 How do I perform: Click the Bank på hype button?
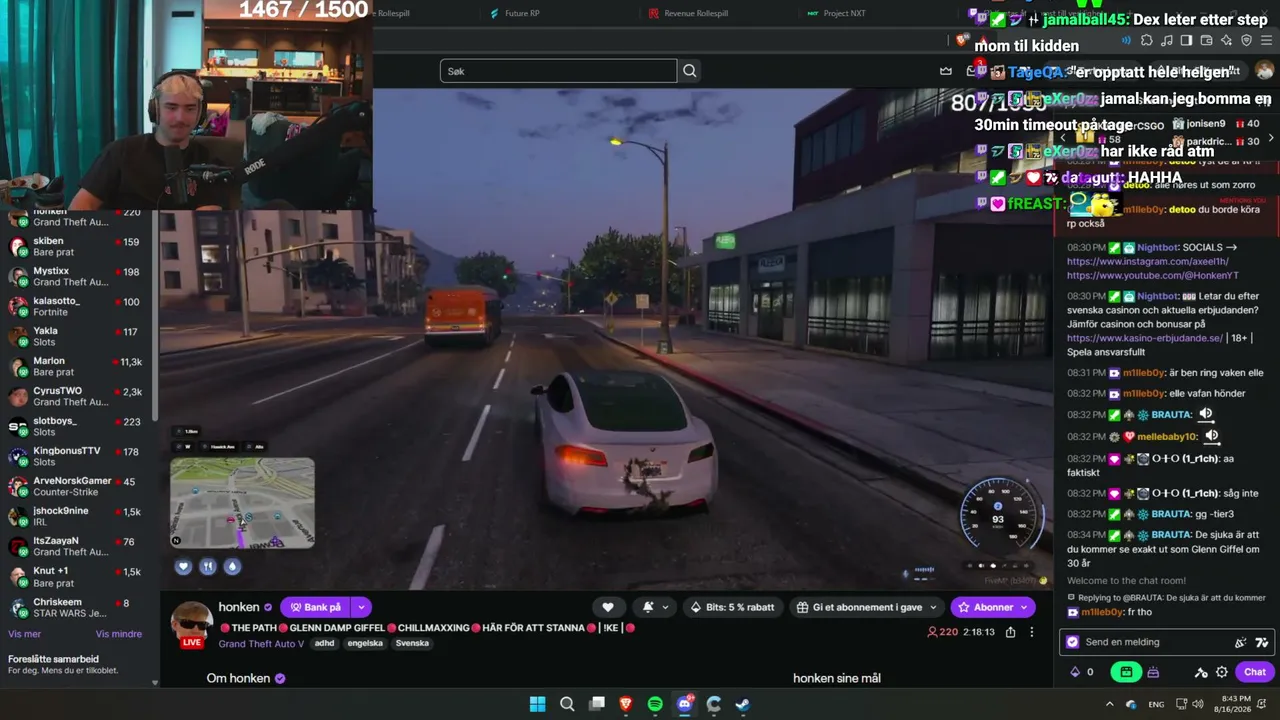pos(315,607)
